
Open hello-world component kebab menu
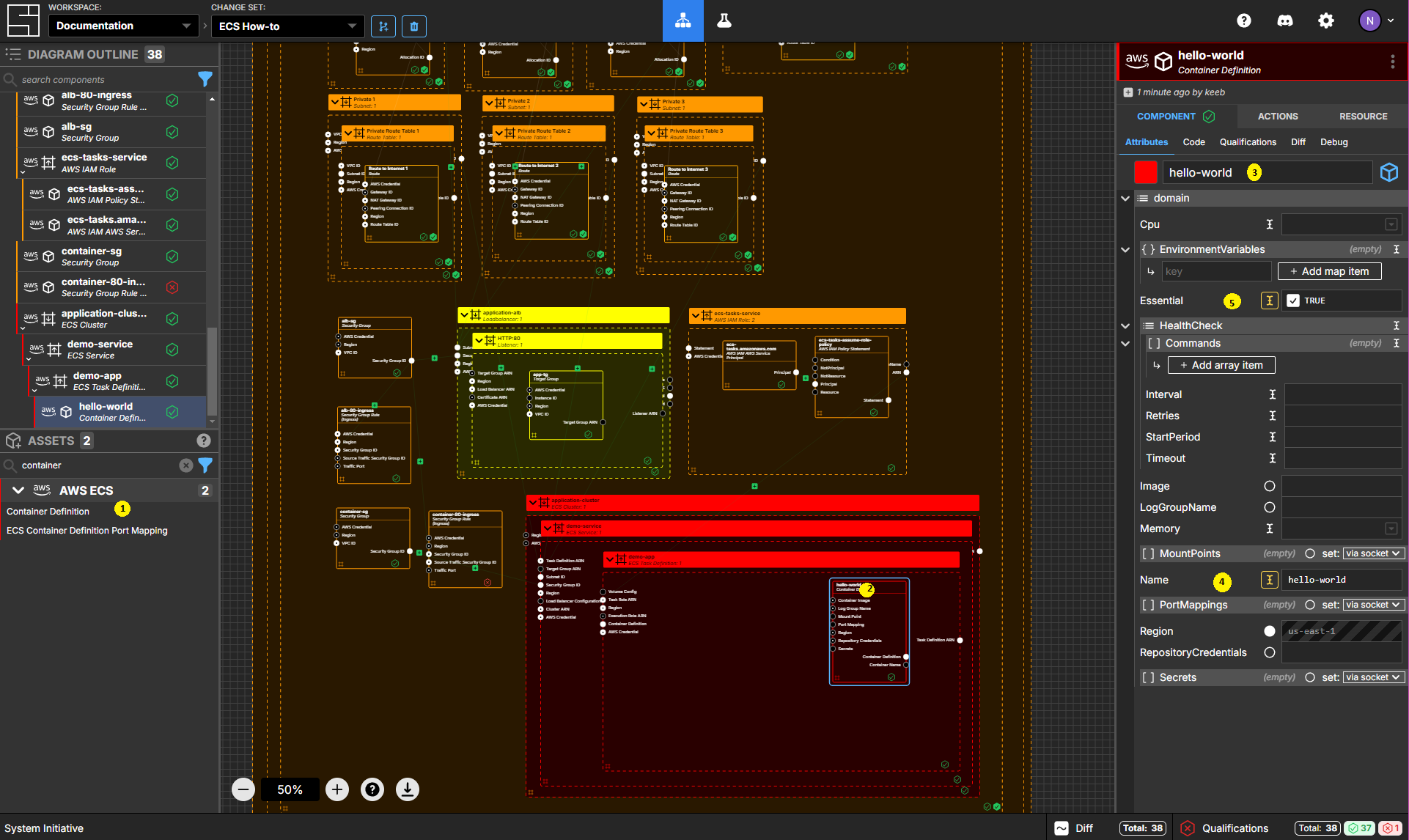tap(1393, 62)
